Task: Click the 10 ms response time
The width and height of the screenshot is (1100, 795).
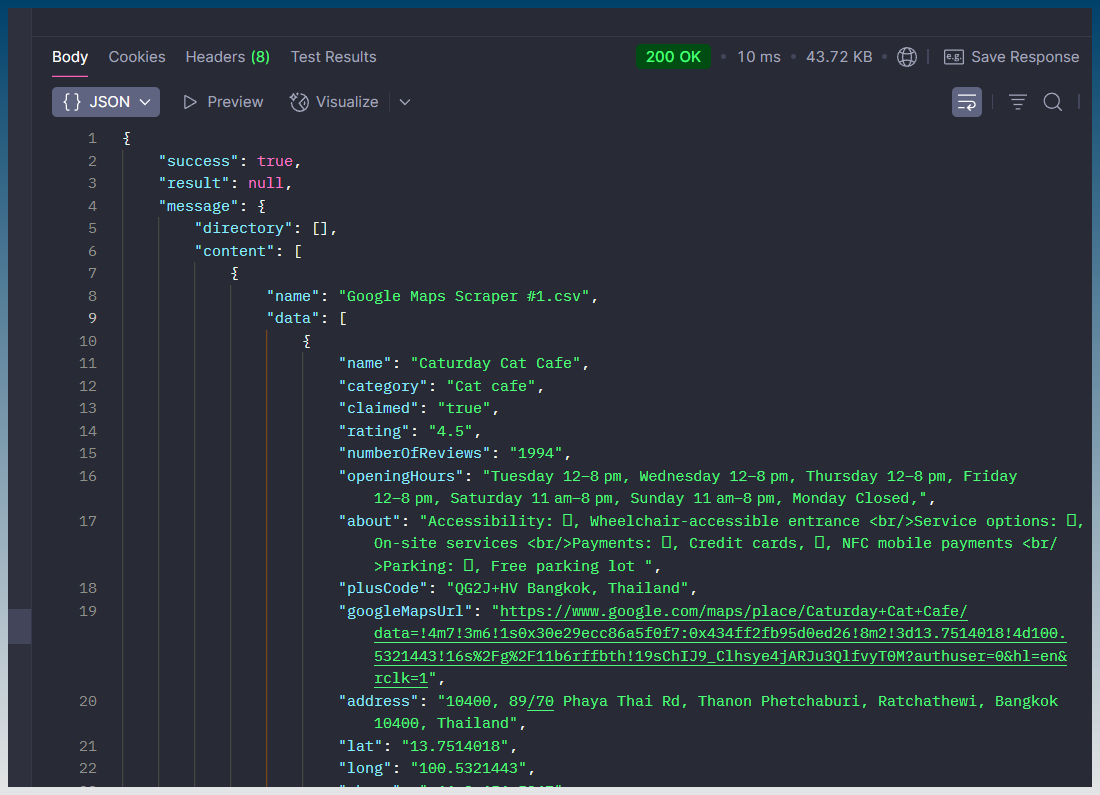Action: [759, 57]
